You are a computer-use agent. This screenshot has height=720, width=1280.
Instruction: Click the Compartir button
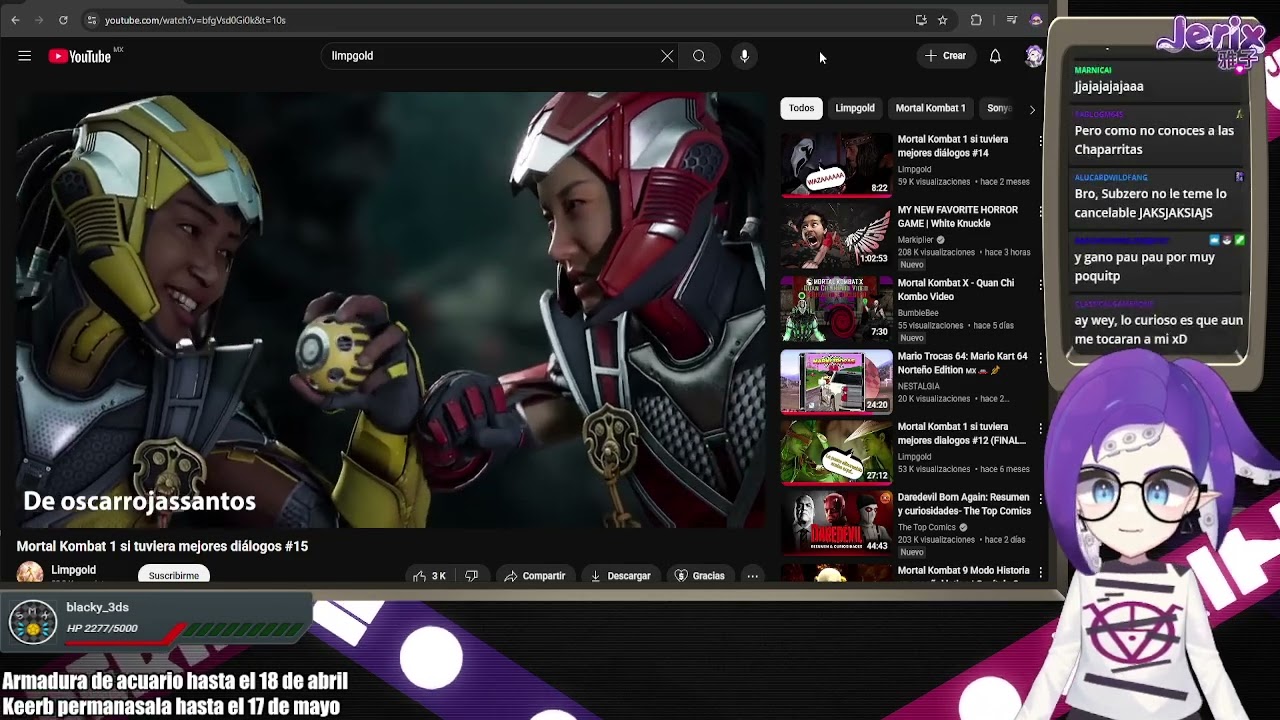tap(535, 576)
